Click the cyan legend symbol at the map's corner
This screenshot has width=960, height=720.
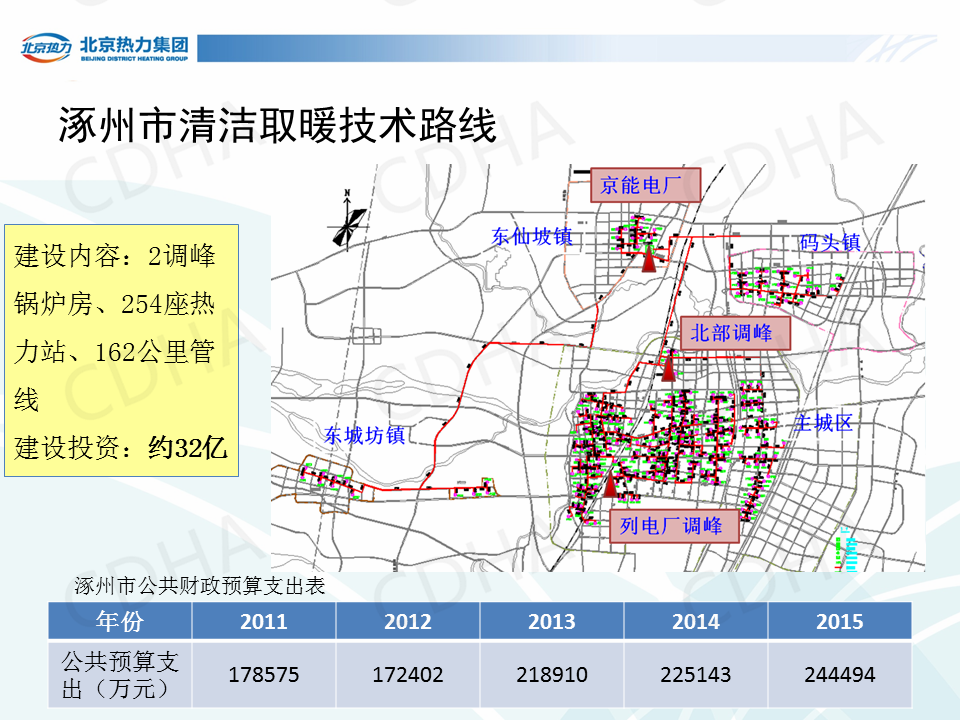tap(850, 550)
